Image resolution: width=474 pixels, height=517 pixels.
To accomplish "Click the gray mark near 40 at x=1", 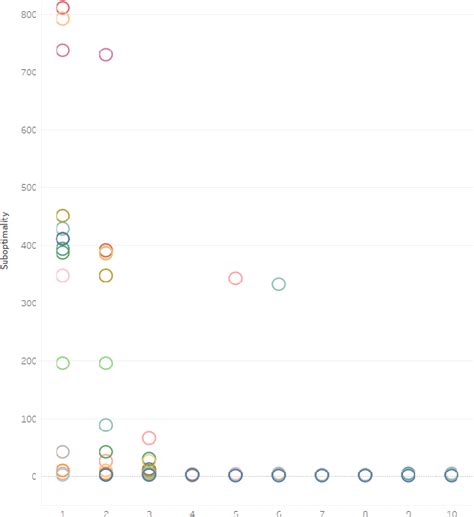I will [x=63, y=452].
